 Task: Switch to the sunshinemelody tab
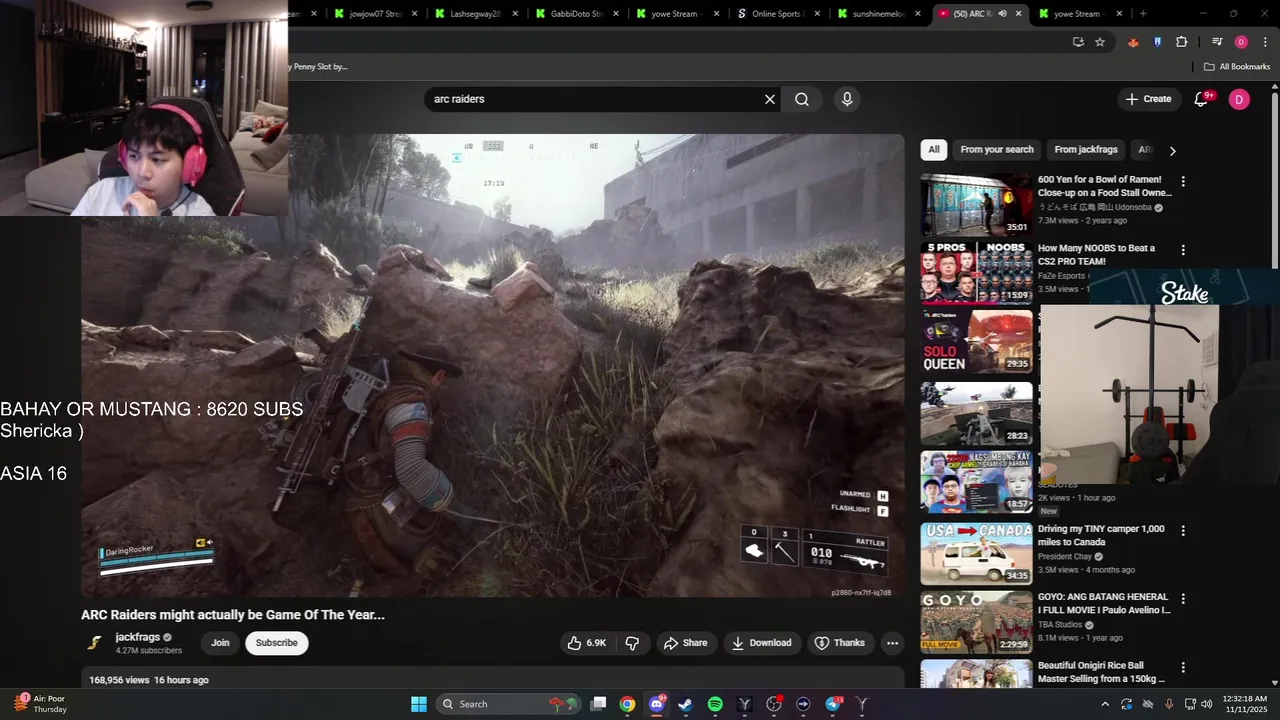click(x=878, y=14)
